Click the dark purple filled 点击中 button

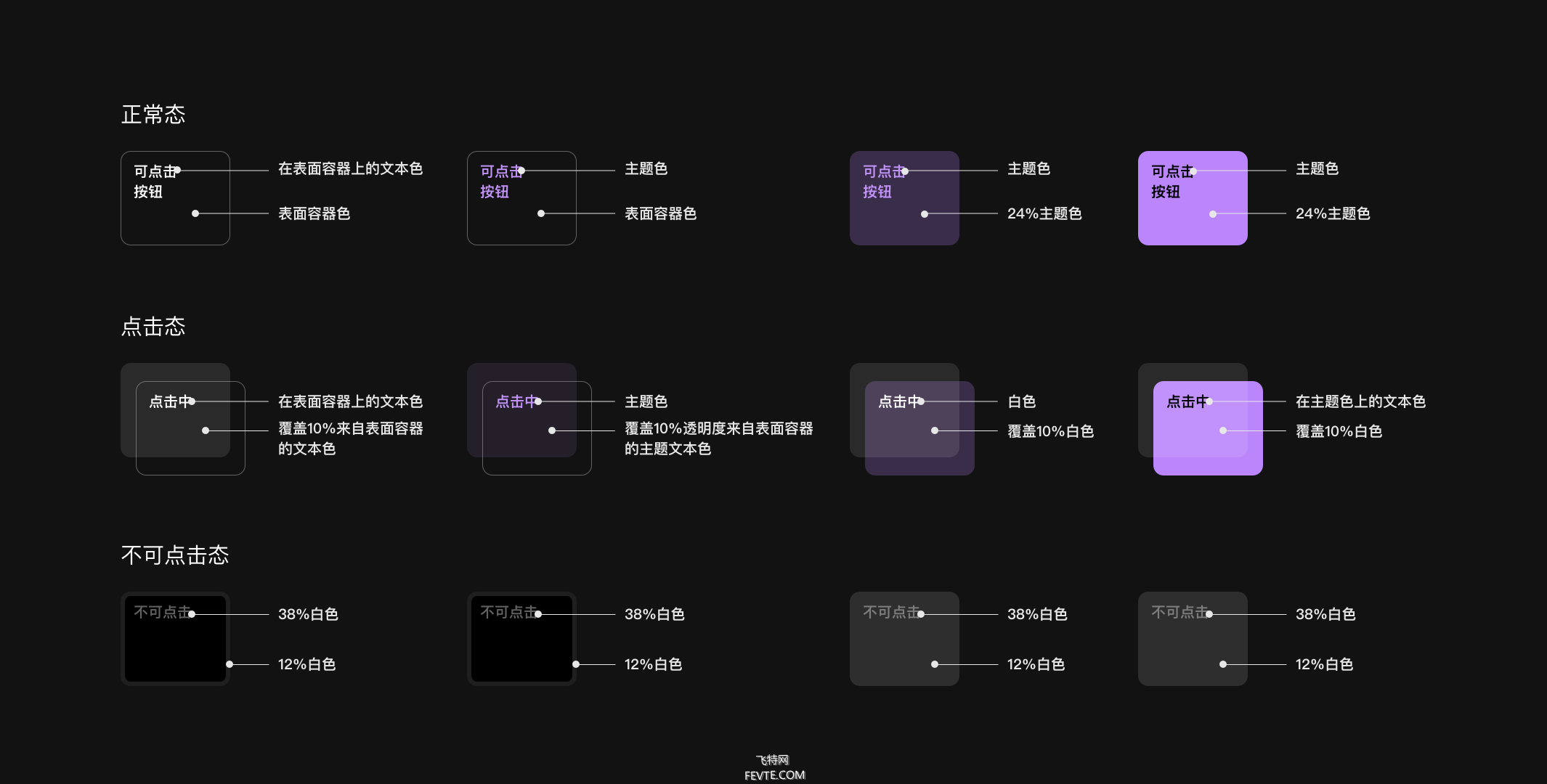click(919, 428)
